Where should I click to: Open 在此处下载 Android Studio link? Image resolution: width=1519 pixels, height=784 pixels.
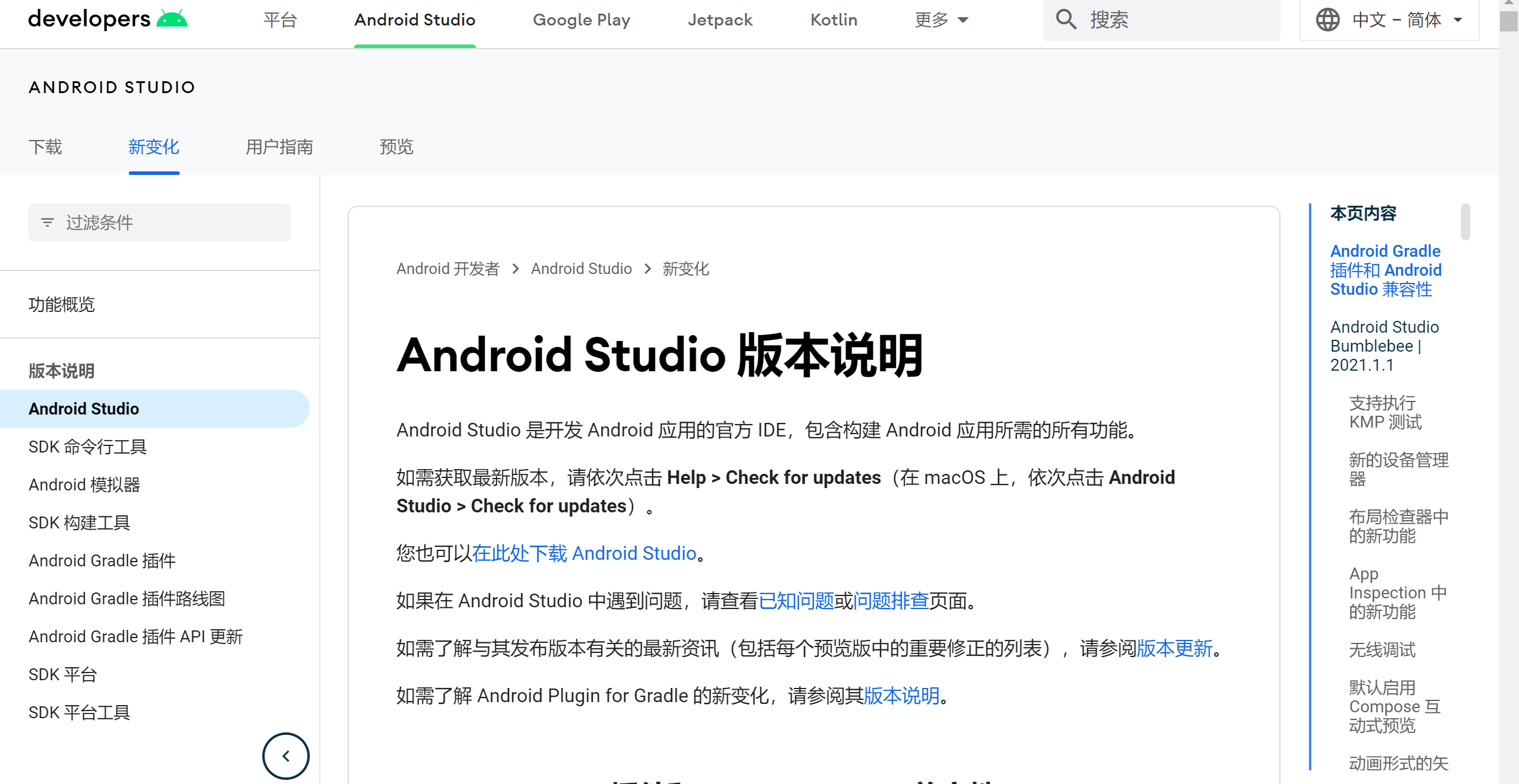click(584, 553)
